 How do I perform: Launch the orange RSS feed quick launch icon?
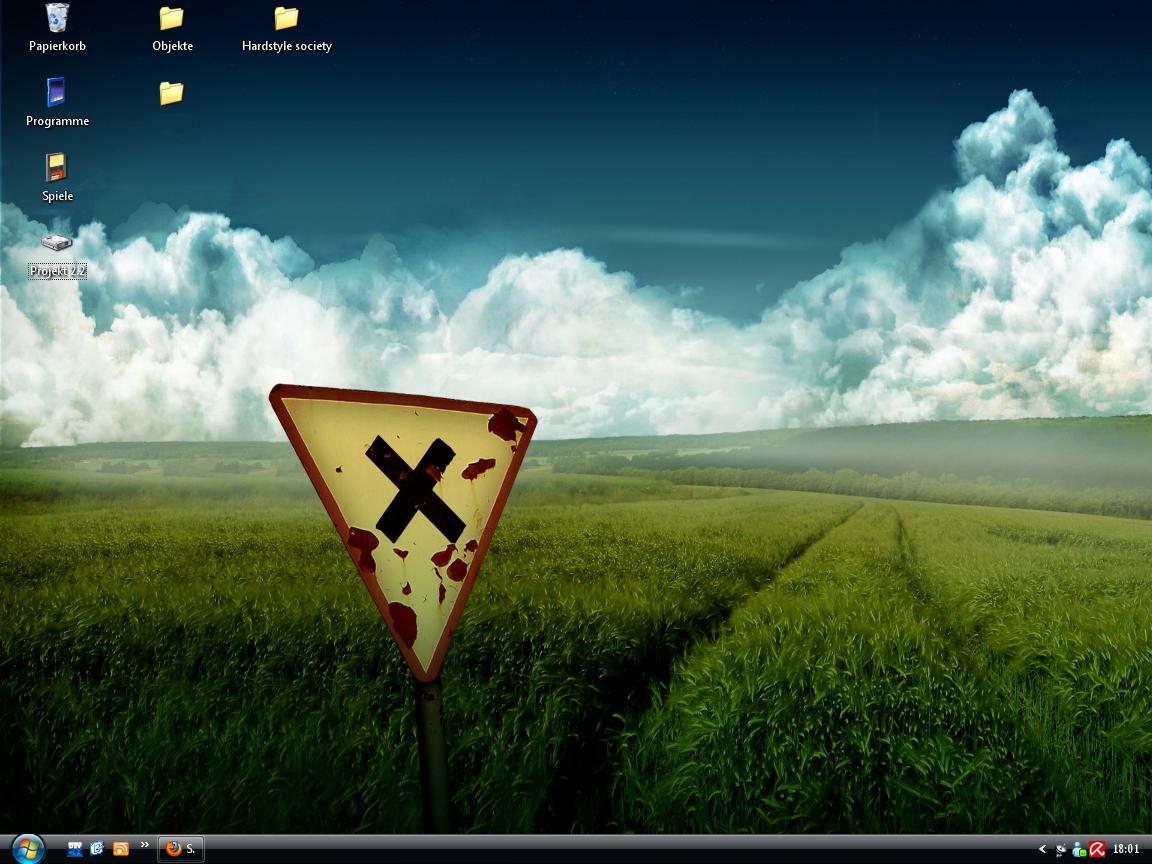[x=120, y=849]
